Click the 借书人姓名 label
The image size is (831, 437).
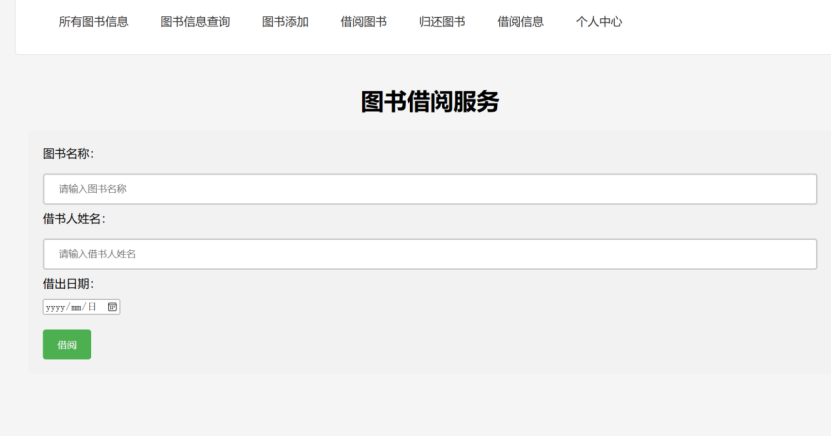[x=74, y=219]
